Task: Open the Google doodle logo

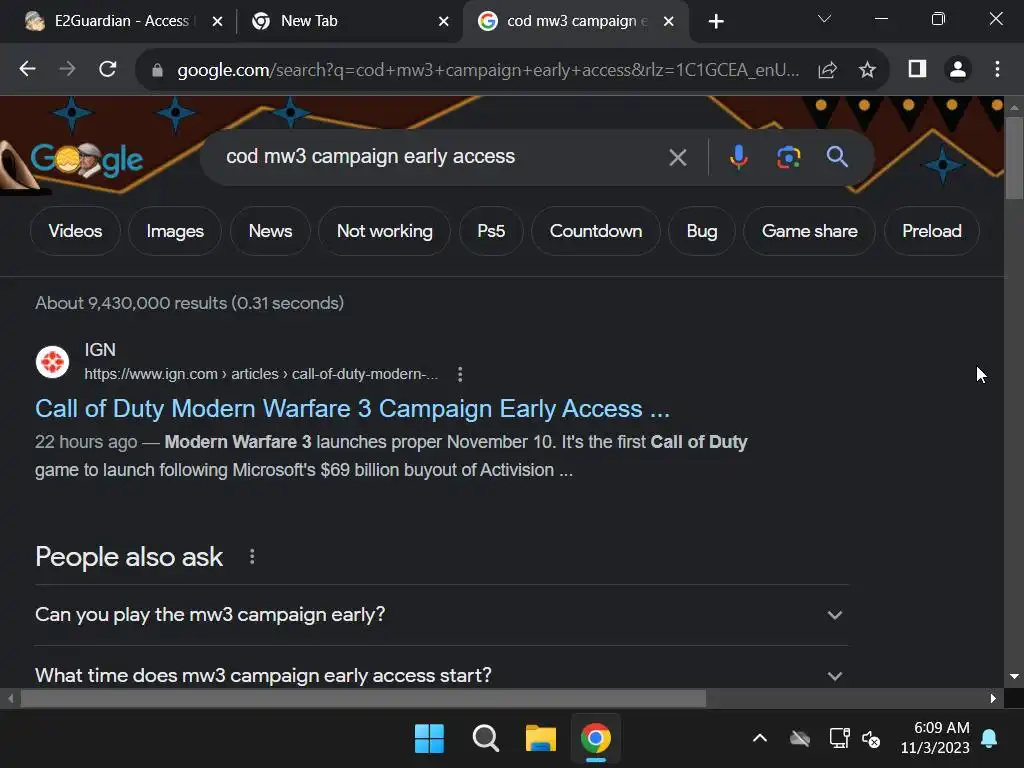Action: (86, 159)
